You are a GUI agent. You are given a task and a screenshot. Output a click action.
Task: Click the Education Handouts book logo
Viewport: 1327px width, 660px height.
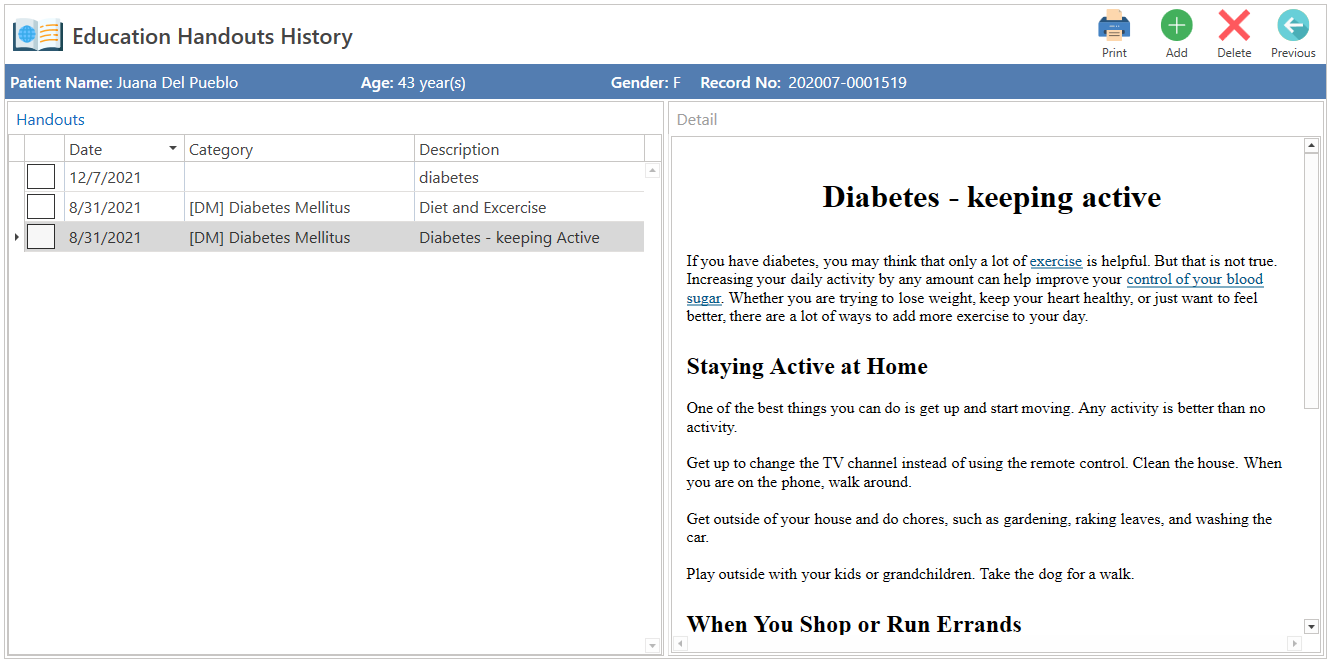point(38,36)
